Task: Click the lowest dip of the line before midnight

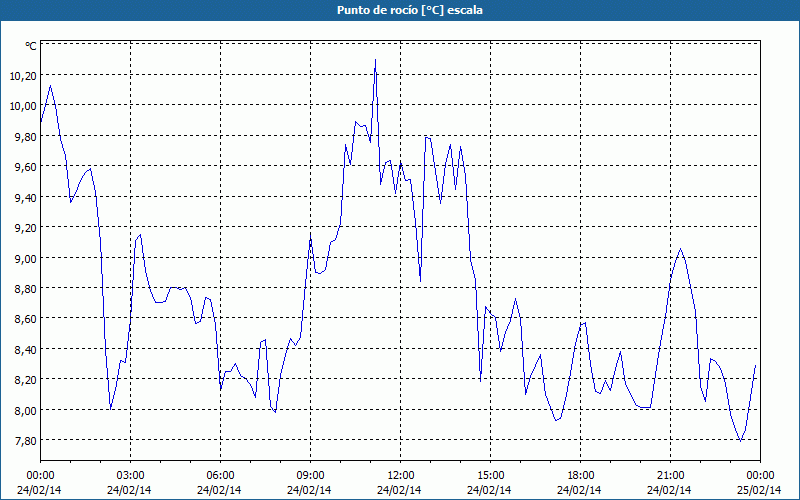Action: click(x=740, y=441)
